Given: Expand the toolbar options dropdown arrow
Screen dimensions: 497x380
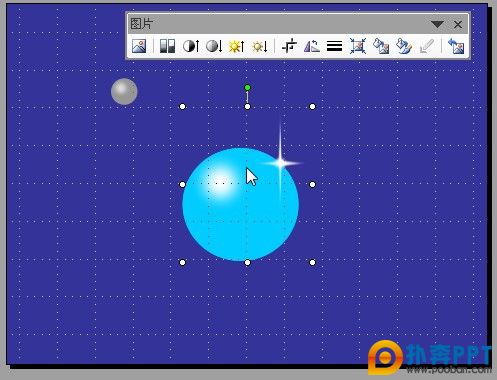Looking at the screenshot, I should [437, 24].
